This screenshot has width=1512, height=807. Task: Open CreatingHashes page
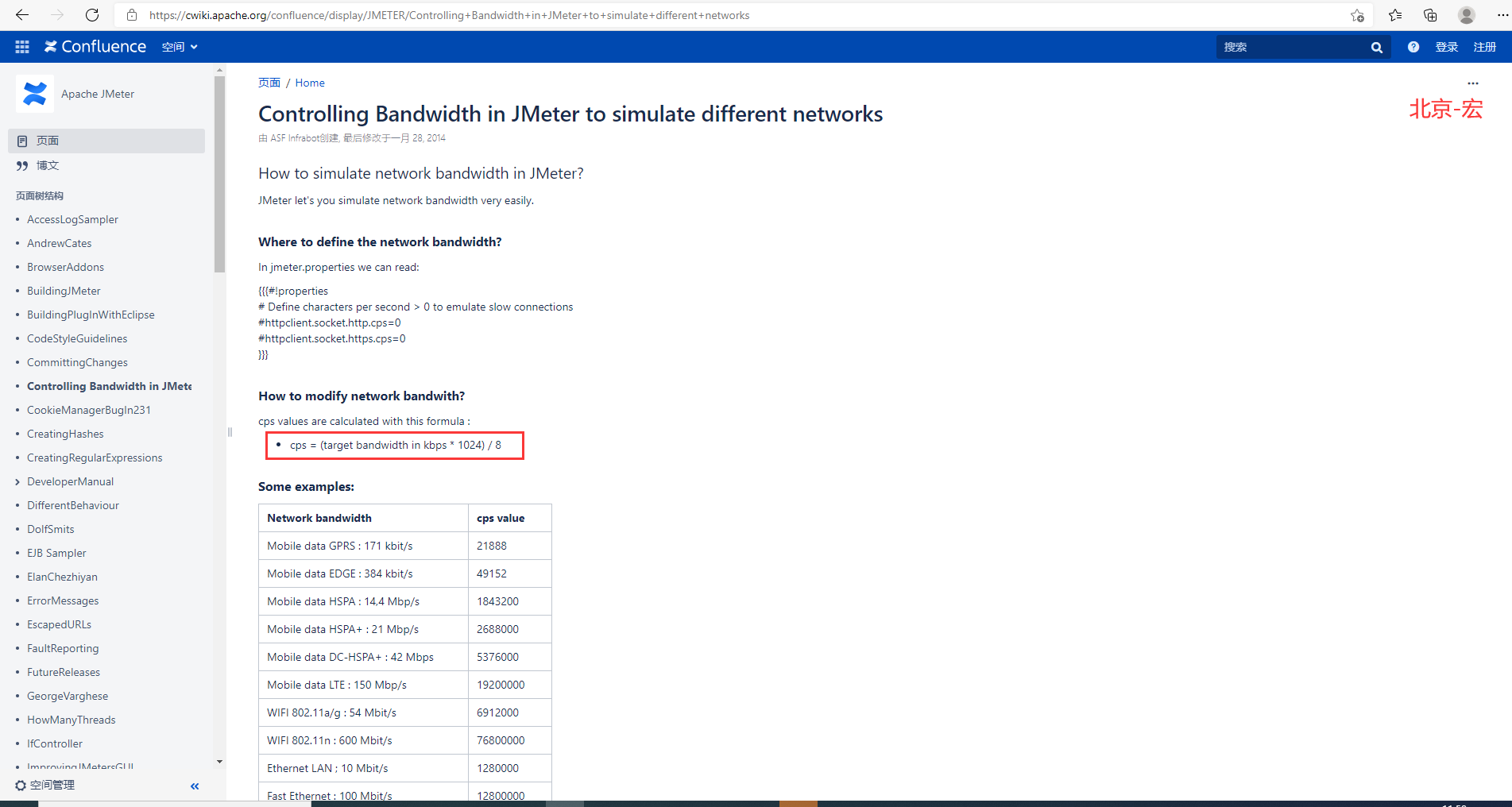point(65,434)
